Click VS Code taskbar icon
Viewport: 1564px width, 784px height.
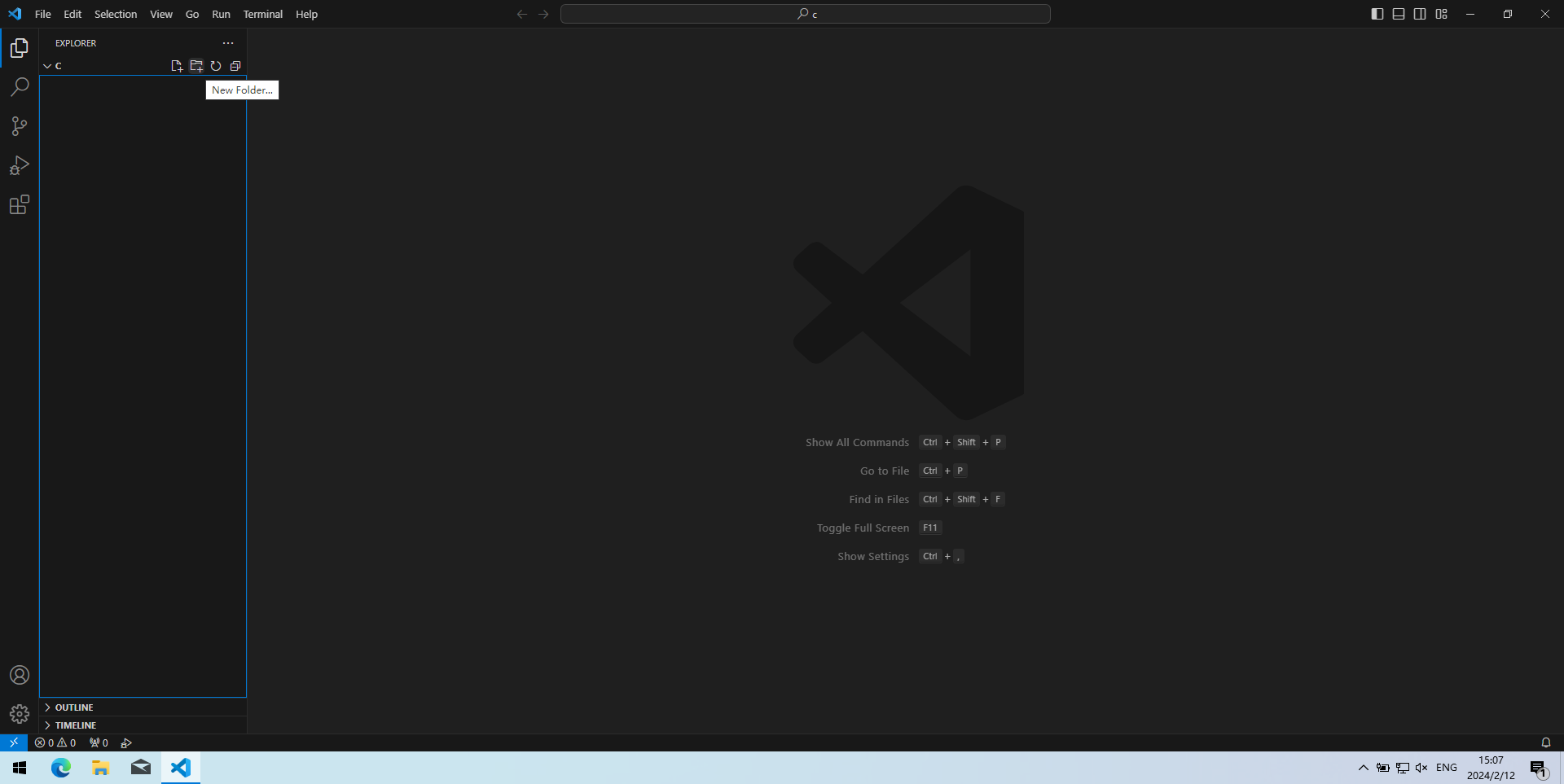(x=180, y=768)
